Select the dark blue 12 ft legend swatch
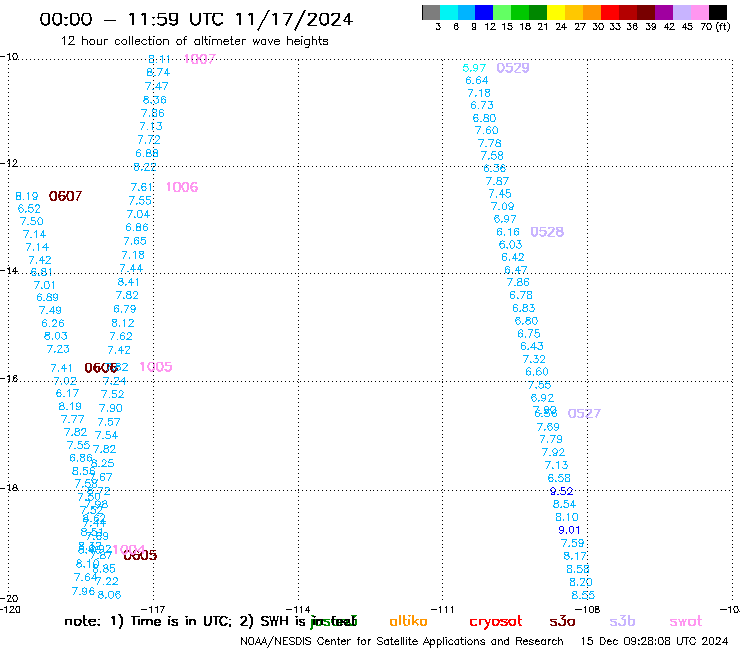The image size is (740, 650). [x=485, y=12]
